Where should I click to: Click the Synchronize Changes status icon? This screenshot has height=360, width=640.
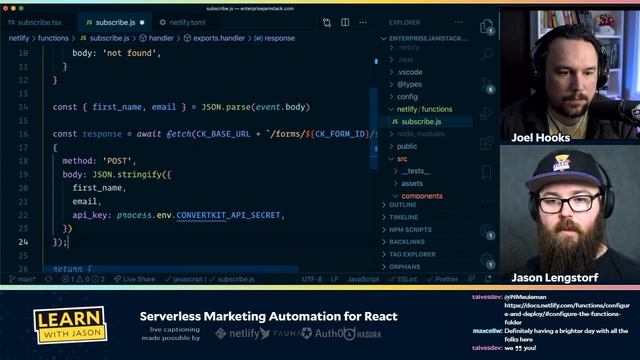pyautogui.click(x=49, y=279)
